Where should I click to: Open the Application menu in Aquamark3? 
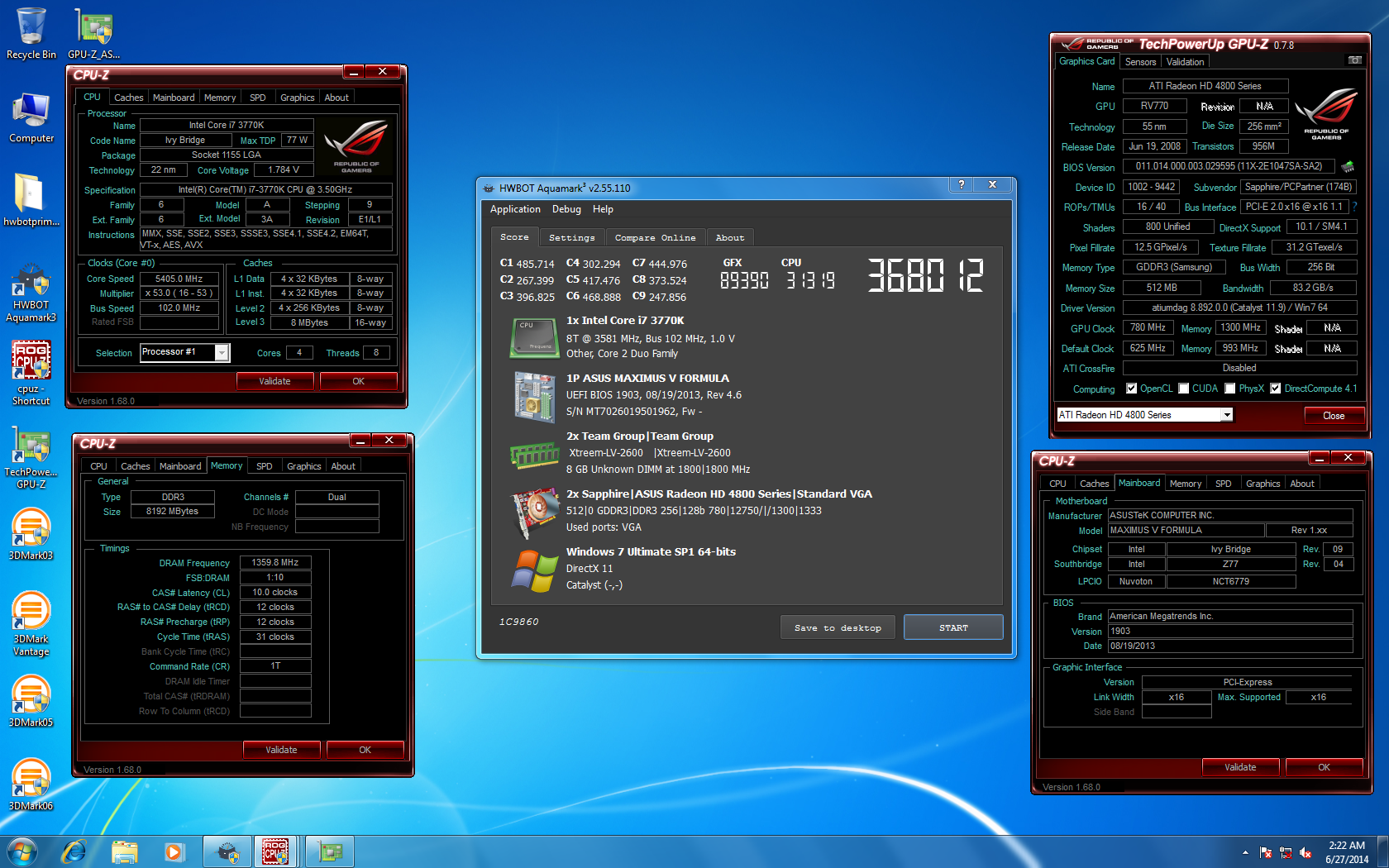click(515, 209)
